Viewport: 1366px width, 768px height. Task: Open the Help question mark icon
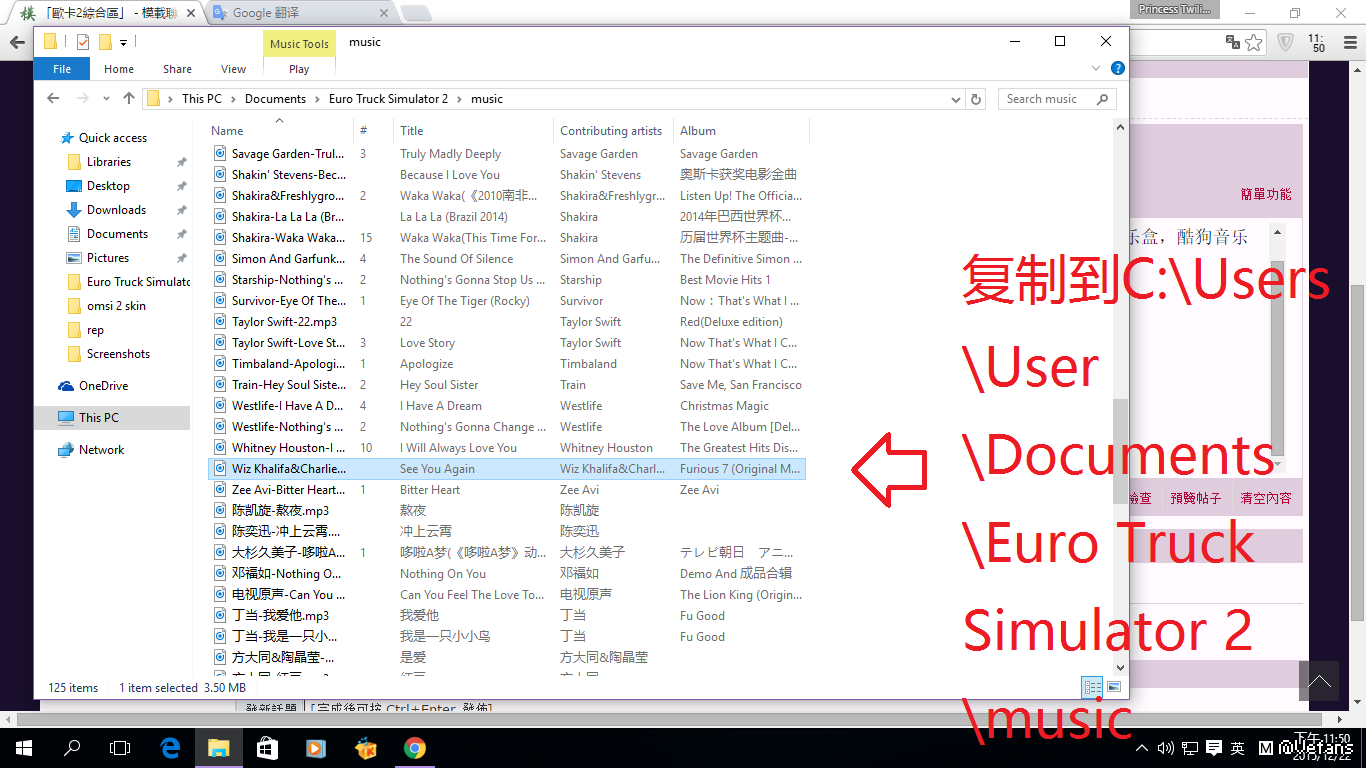[x=1118, y=69]
